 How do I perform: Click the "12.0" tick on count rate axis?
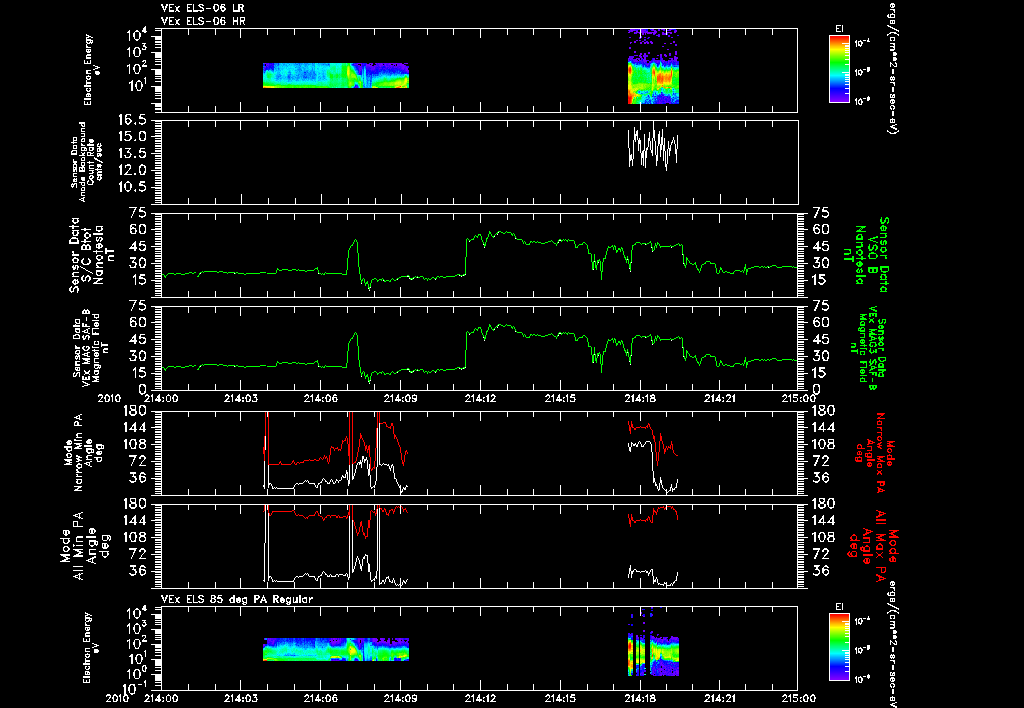pyautogui.click(x=133, y=170)
